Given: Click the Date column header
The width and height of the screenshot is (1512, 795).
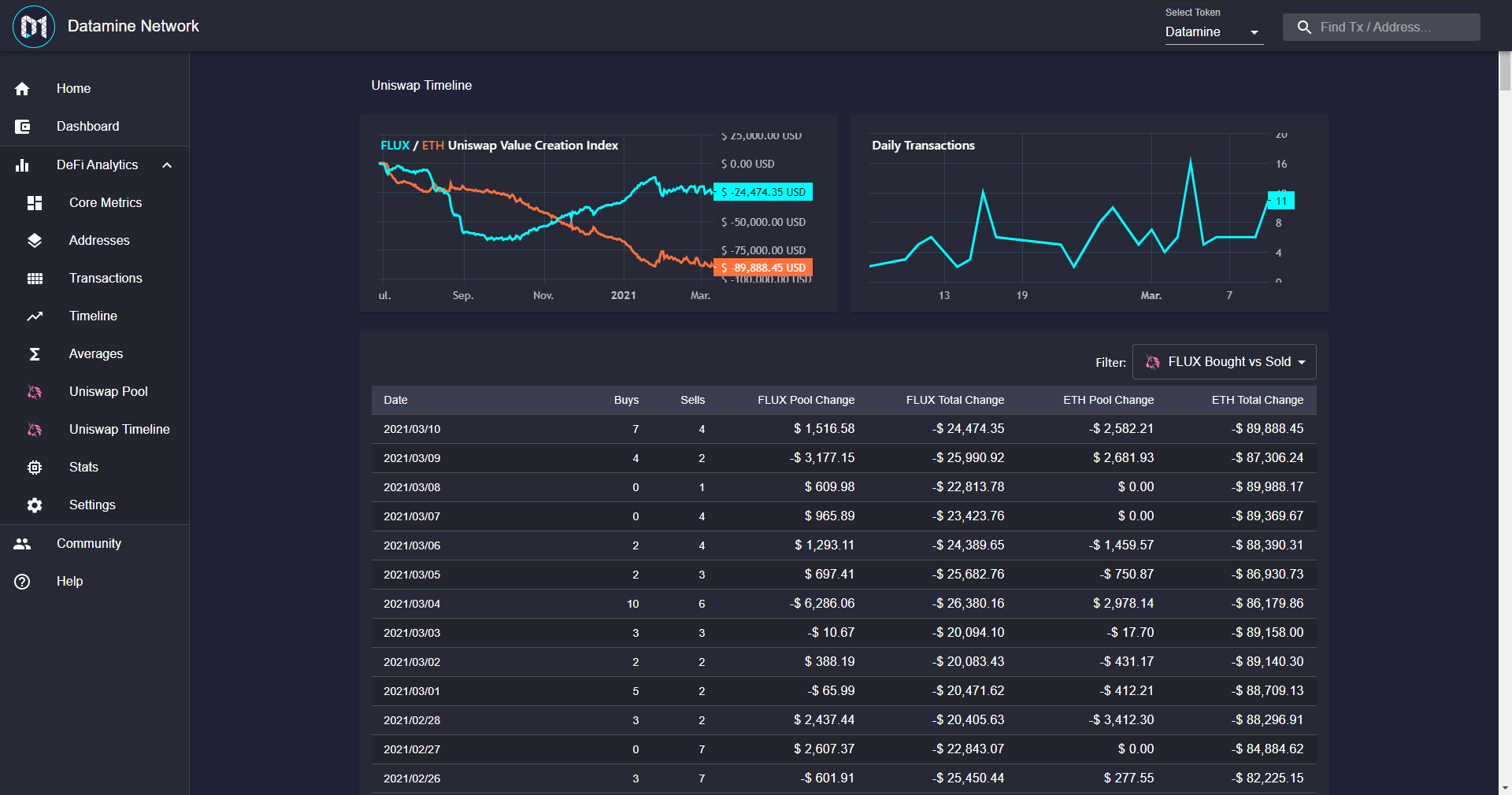Looking at the screenshot, I should [x=395, y=401].
